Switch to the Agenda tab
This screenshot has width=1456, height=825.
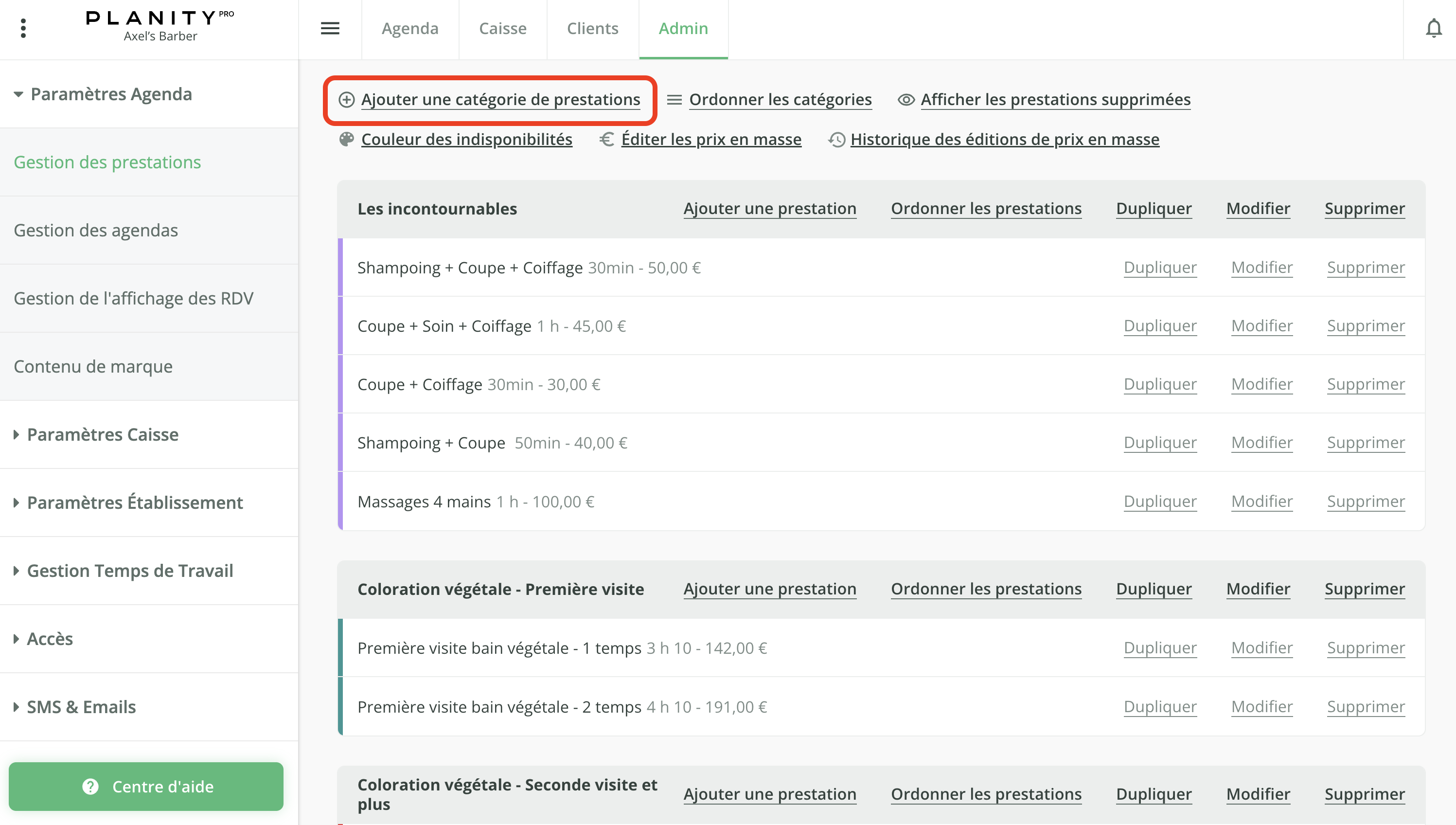pyautogui.click(x=409, y=28)
